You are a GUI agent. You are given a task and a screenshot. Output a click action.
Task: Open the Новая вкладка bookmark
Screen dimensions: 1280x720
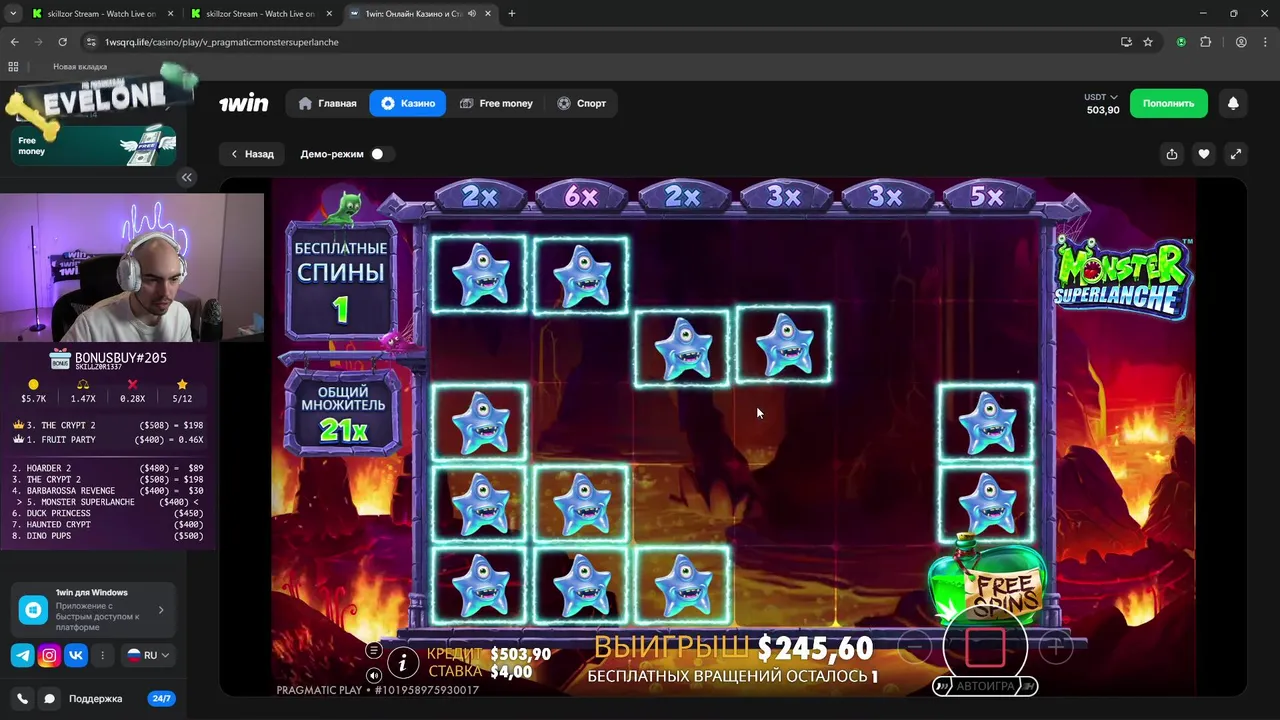(80, 66)
